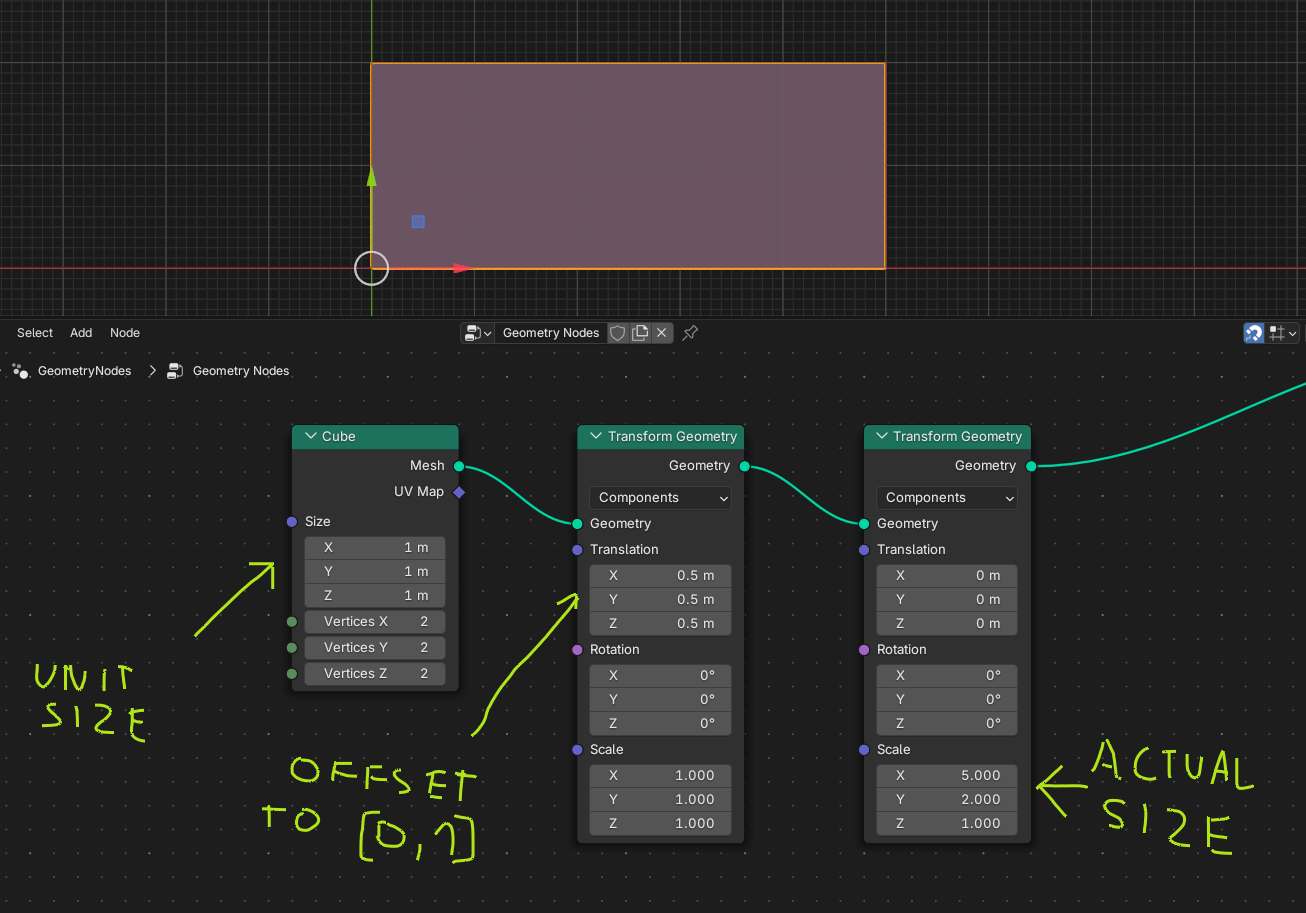Viewport: 1306px width, 913px height.
Task: Click the red X-axis gizmo arrow
Action: coord(461,268)
